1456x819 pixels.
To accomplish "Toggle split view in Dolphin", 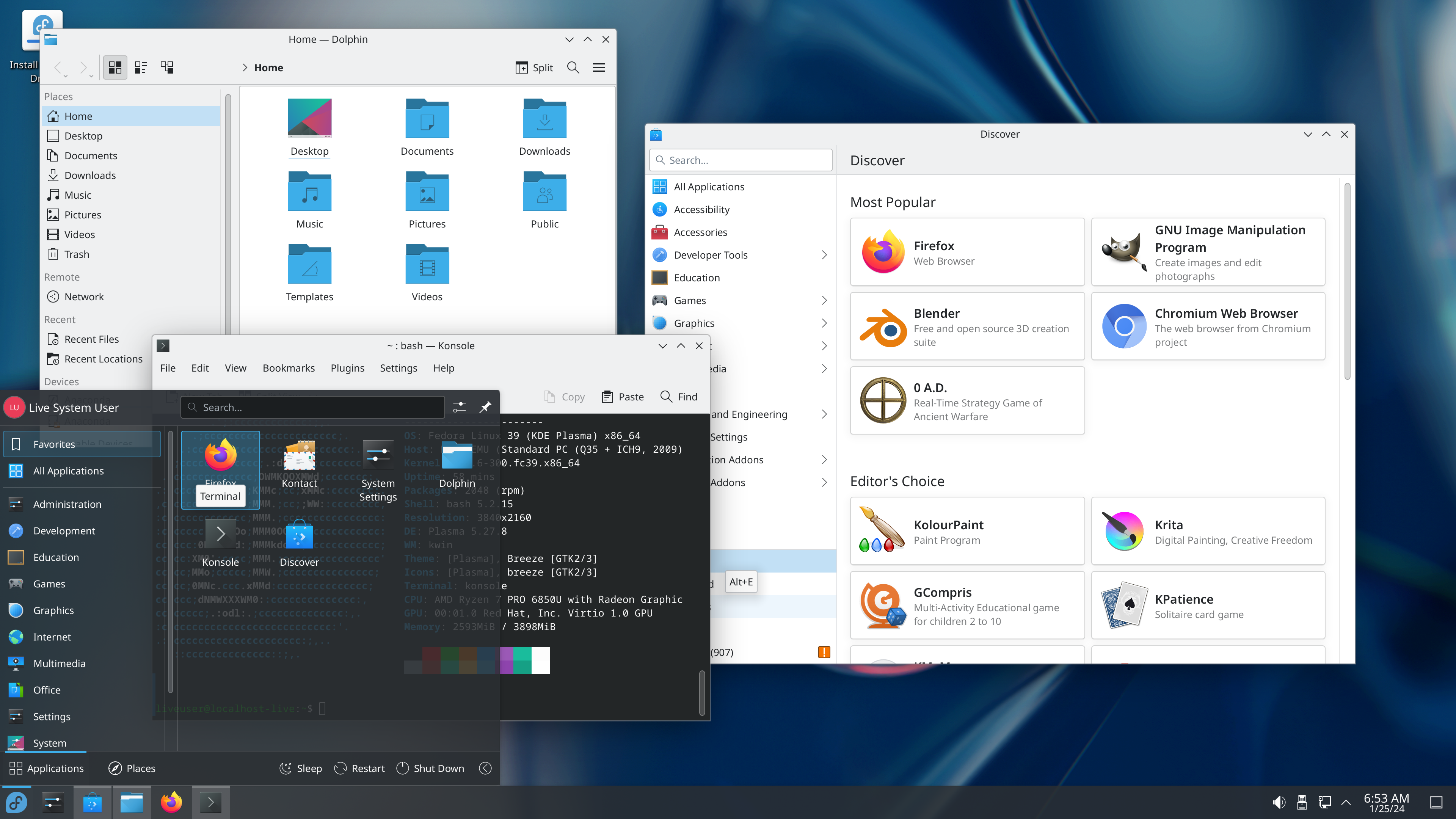I will click(534, 67).
